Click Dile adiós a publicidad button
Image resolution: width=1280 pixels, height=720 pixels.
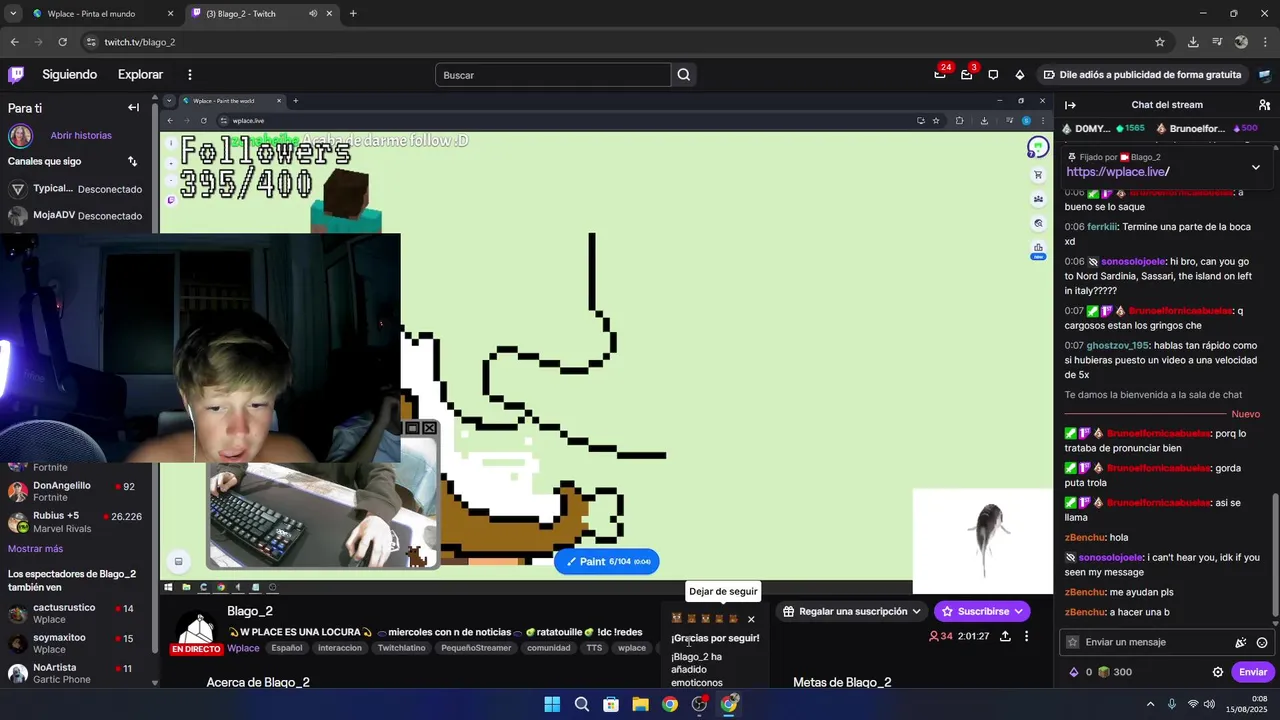(1142, 75)
